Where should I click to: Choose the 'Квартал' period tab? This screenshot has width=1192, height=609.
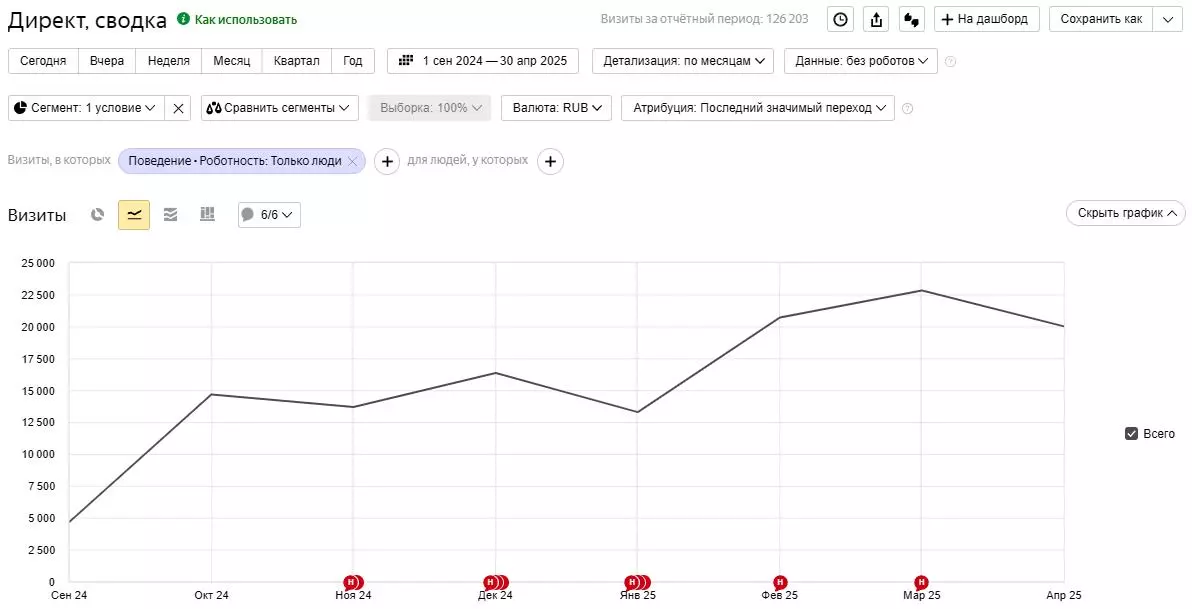(x=296, y=61)
